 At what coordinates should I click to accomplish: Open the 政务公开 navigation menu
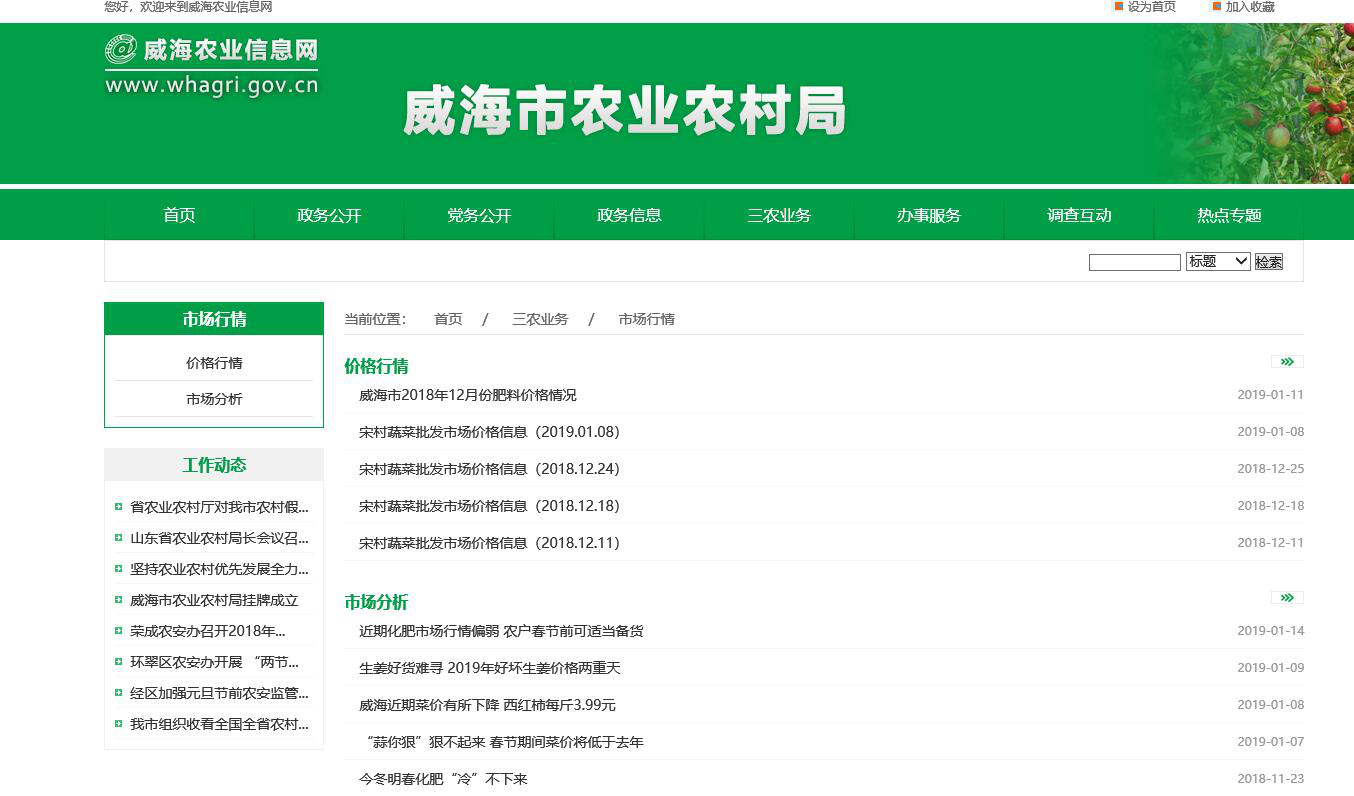point(329,216)
